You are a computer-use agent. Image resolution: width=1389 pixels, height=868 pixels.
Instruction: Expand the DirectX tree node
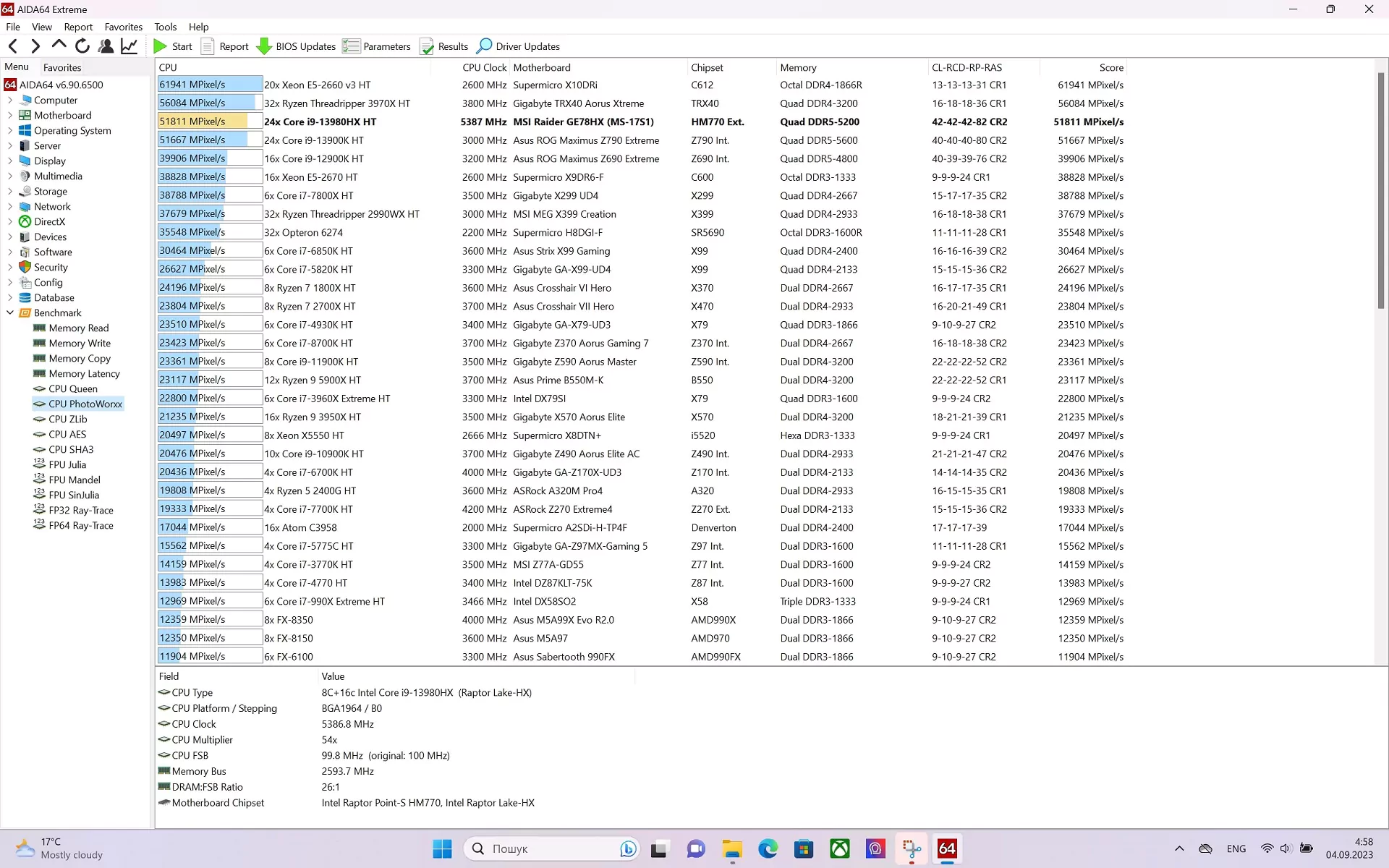(x=10, y=221)
